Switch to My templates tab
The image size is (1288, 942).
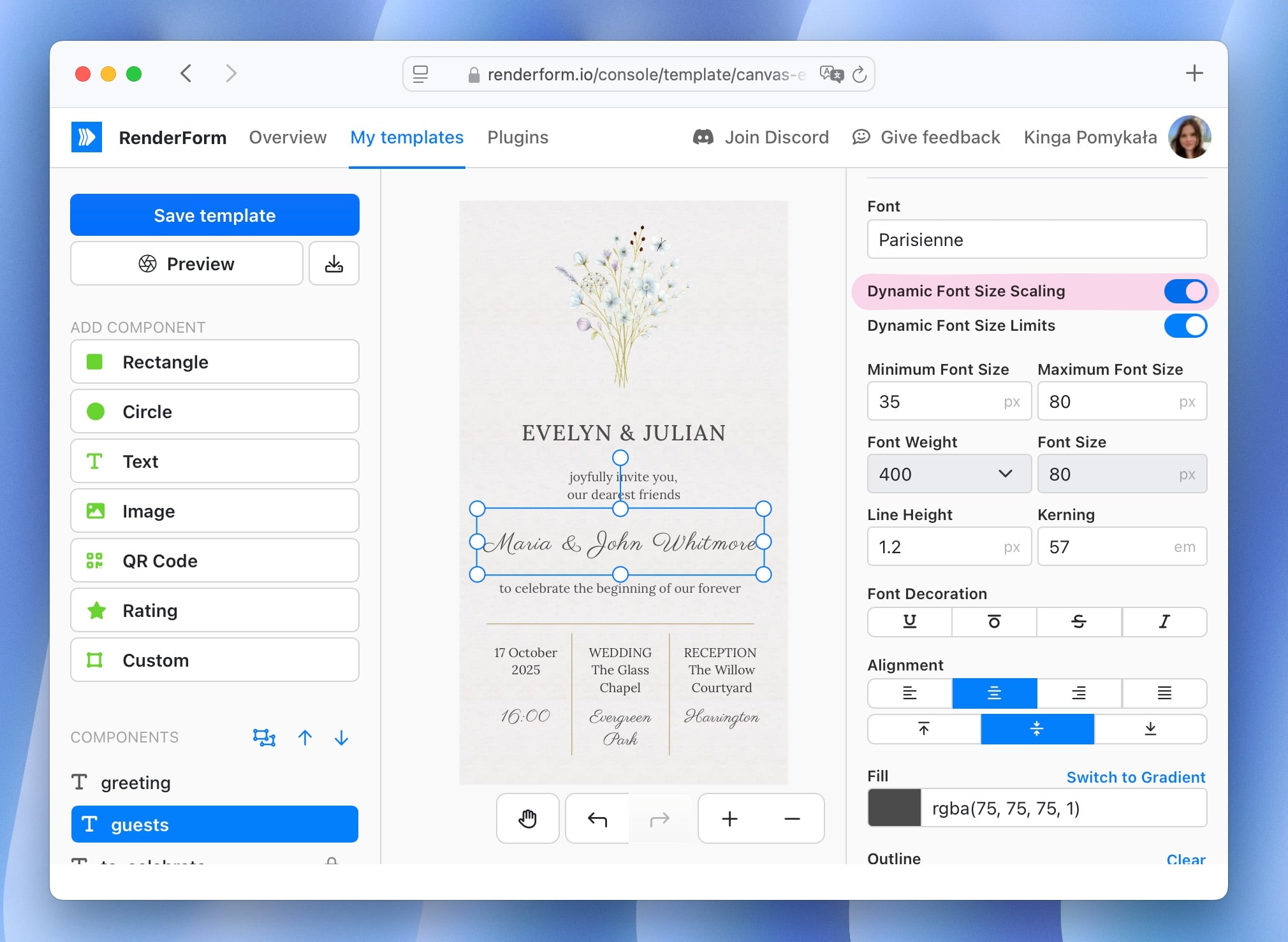click(407, 137)
